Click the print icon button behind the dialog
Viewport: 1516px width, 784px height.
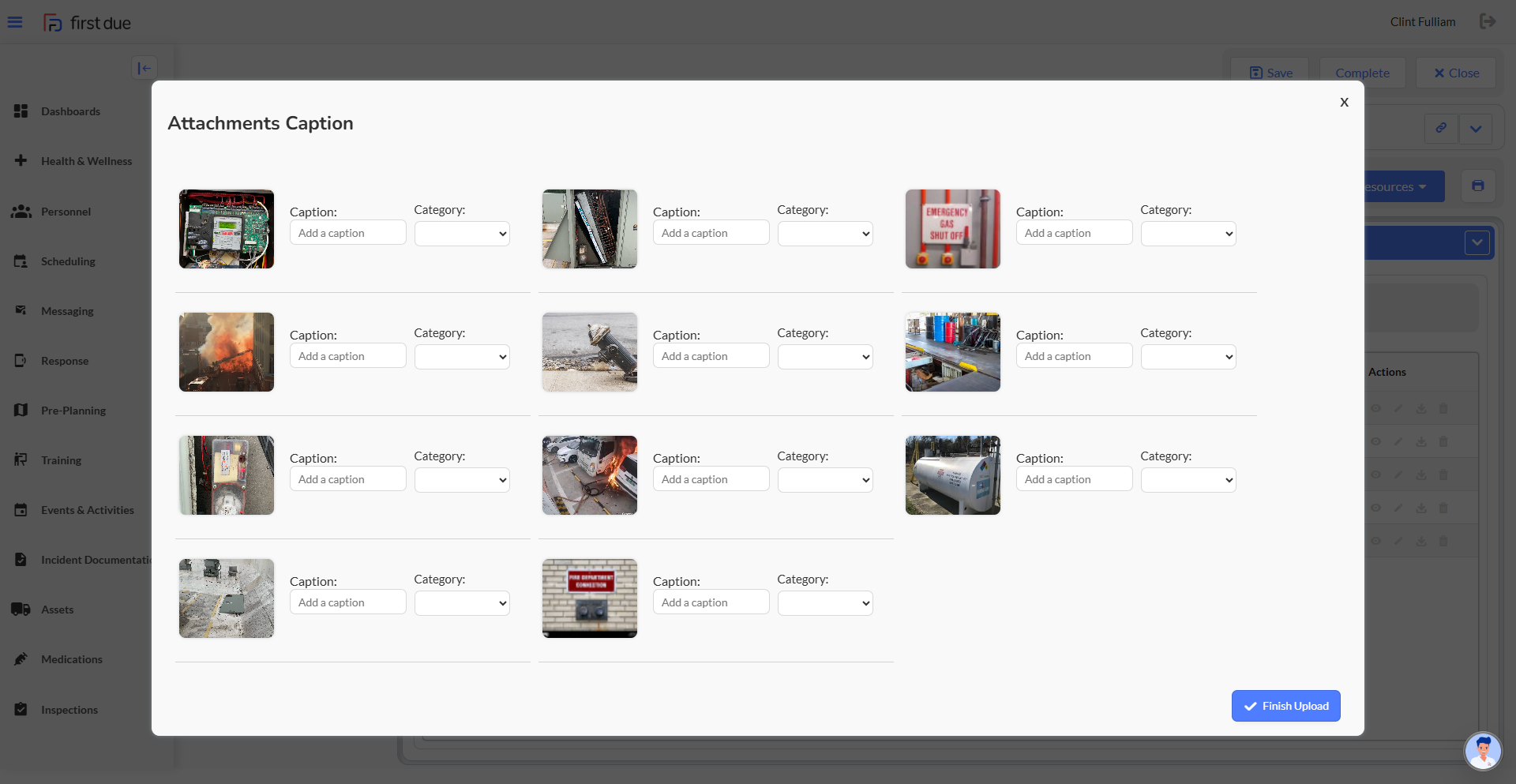pyautogui.click(x=1478, y=186)
